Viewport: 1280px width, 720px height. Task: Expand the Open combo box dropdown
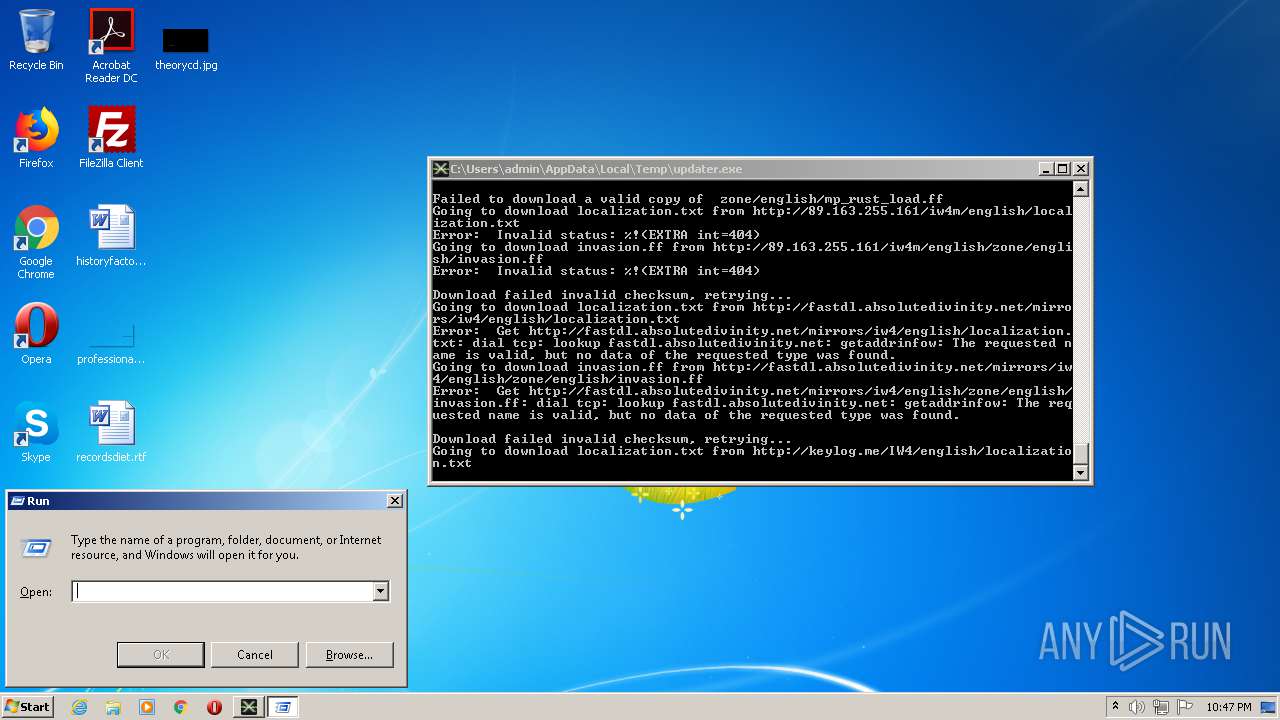click(x=380, y=591)
